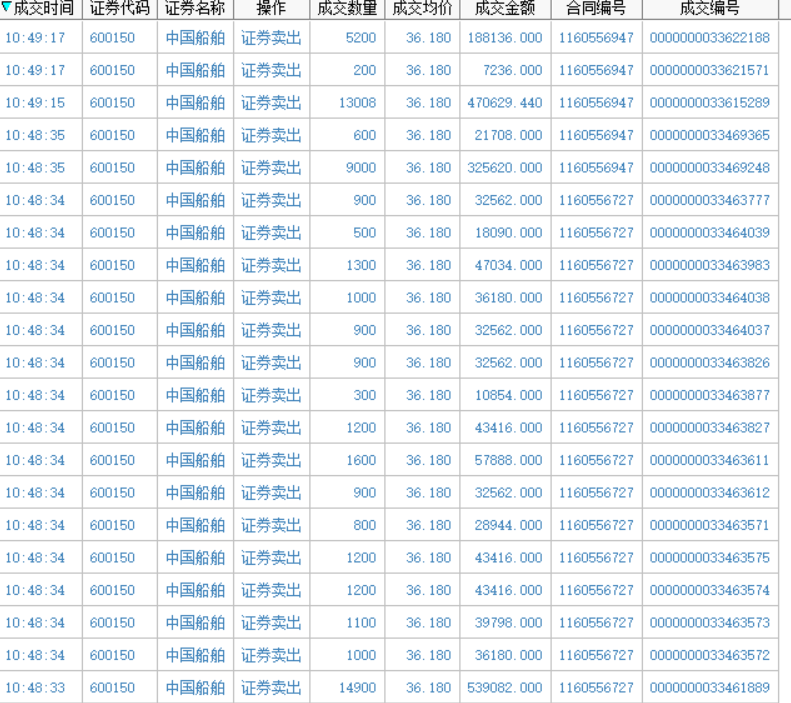The height and width of the screenshot is (703, 791).
Task: Click quantity 1600 cell
Action: 361,460
